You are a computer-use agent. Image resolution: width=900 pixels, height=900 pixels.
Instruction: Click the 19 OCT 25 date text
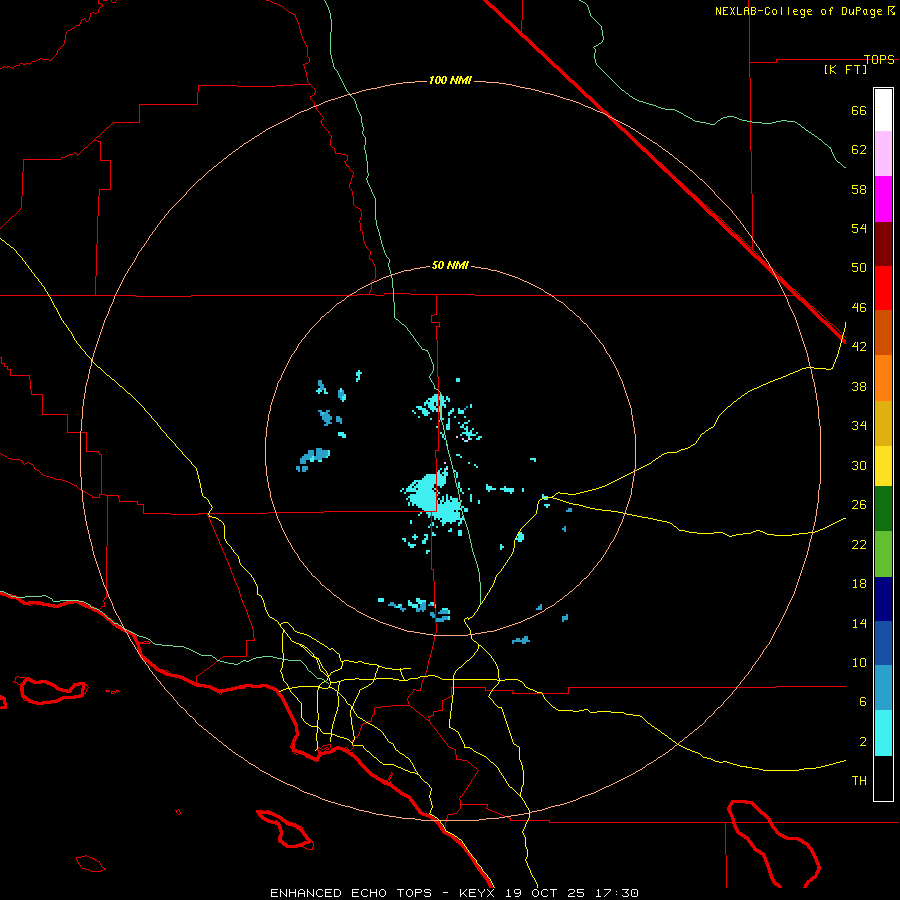pos(545,893)
